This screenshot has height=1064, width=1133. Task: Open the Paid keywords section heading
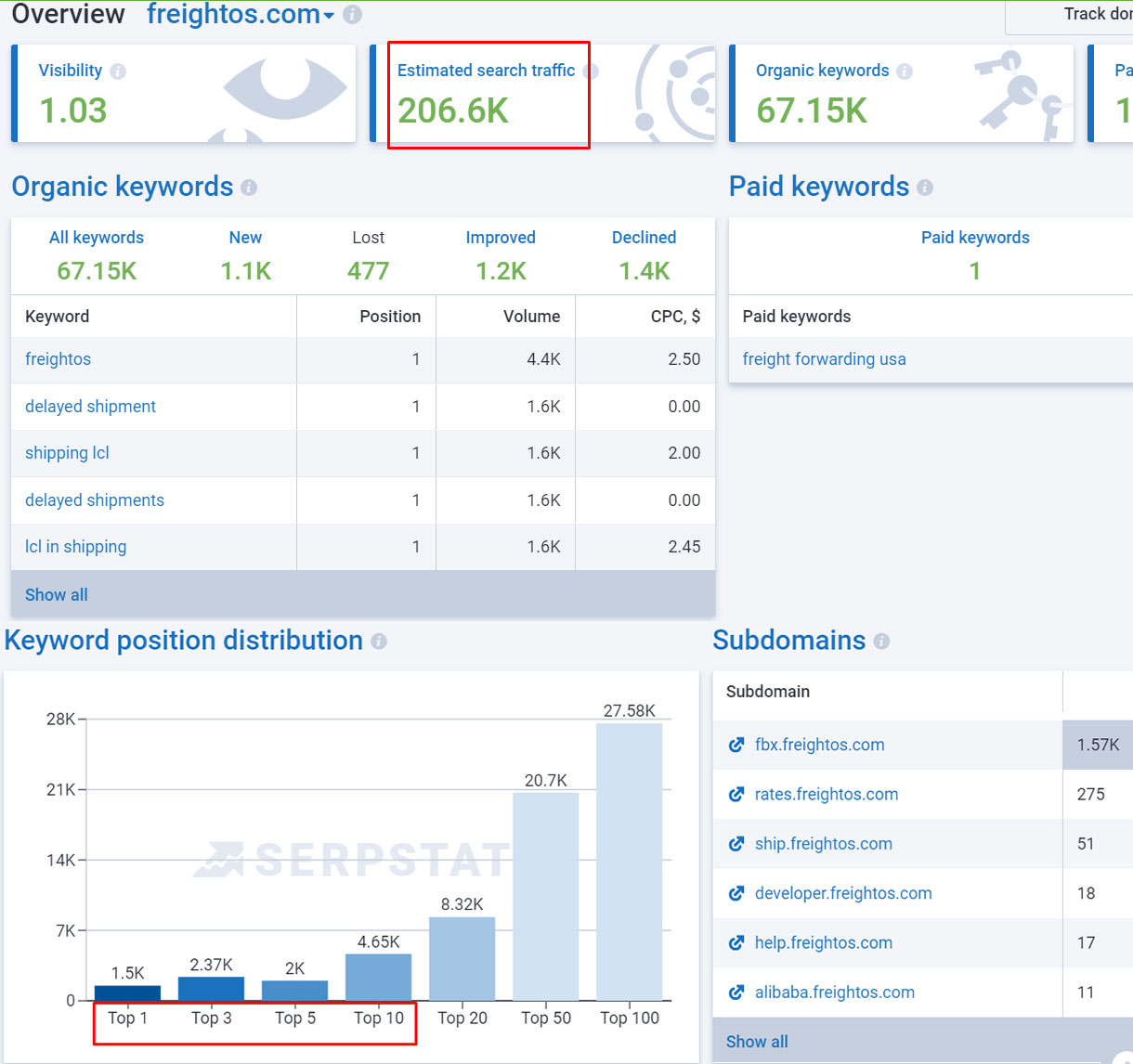coord(819,187)
